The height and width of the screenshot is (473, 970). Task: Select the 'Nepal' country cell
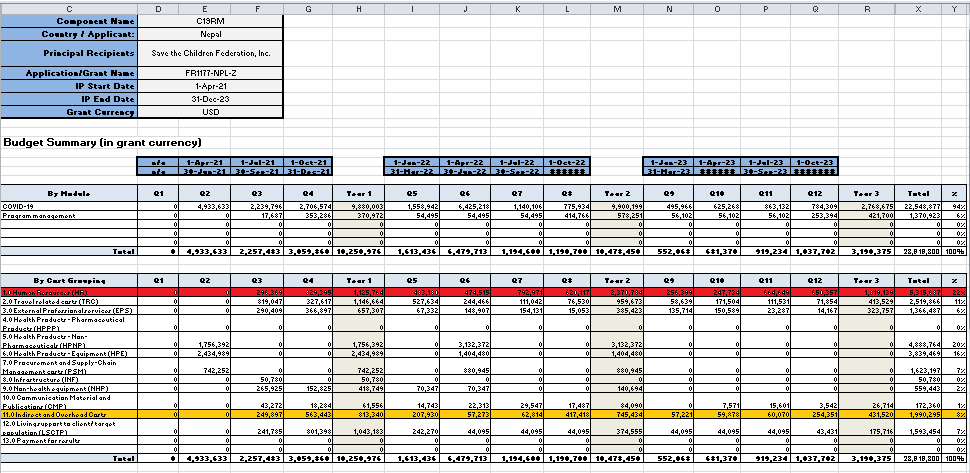tap(210, 34)
